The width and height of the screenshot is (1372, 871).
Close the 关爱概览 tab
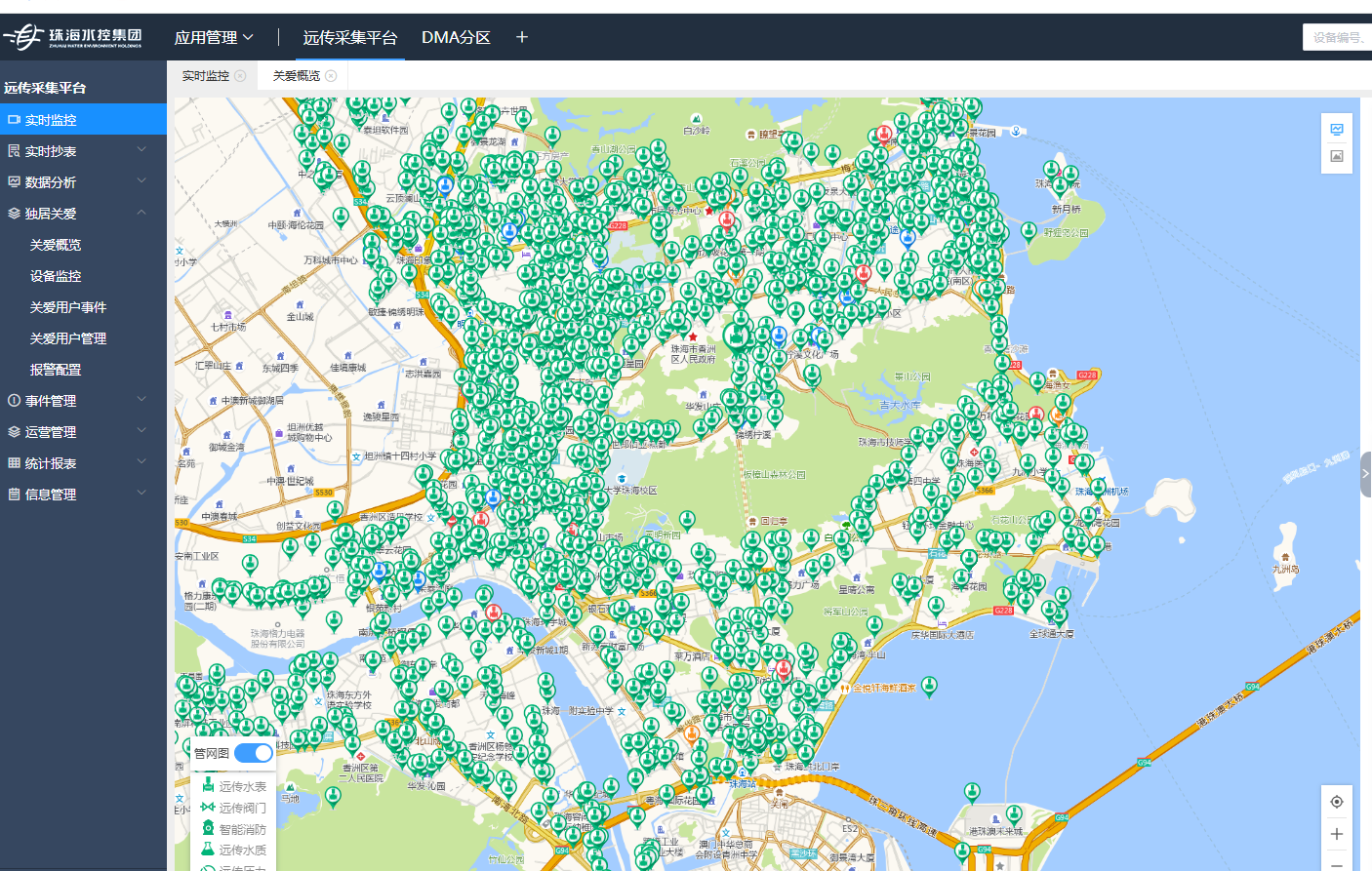331,76
